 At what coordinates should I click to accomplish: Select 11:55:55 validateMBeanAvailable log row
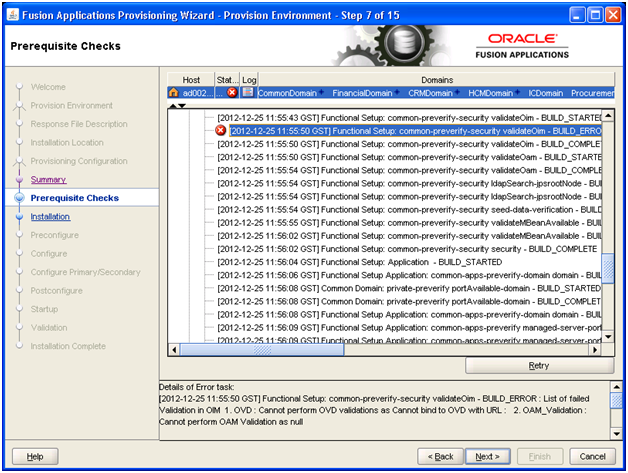[409, 223]
